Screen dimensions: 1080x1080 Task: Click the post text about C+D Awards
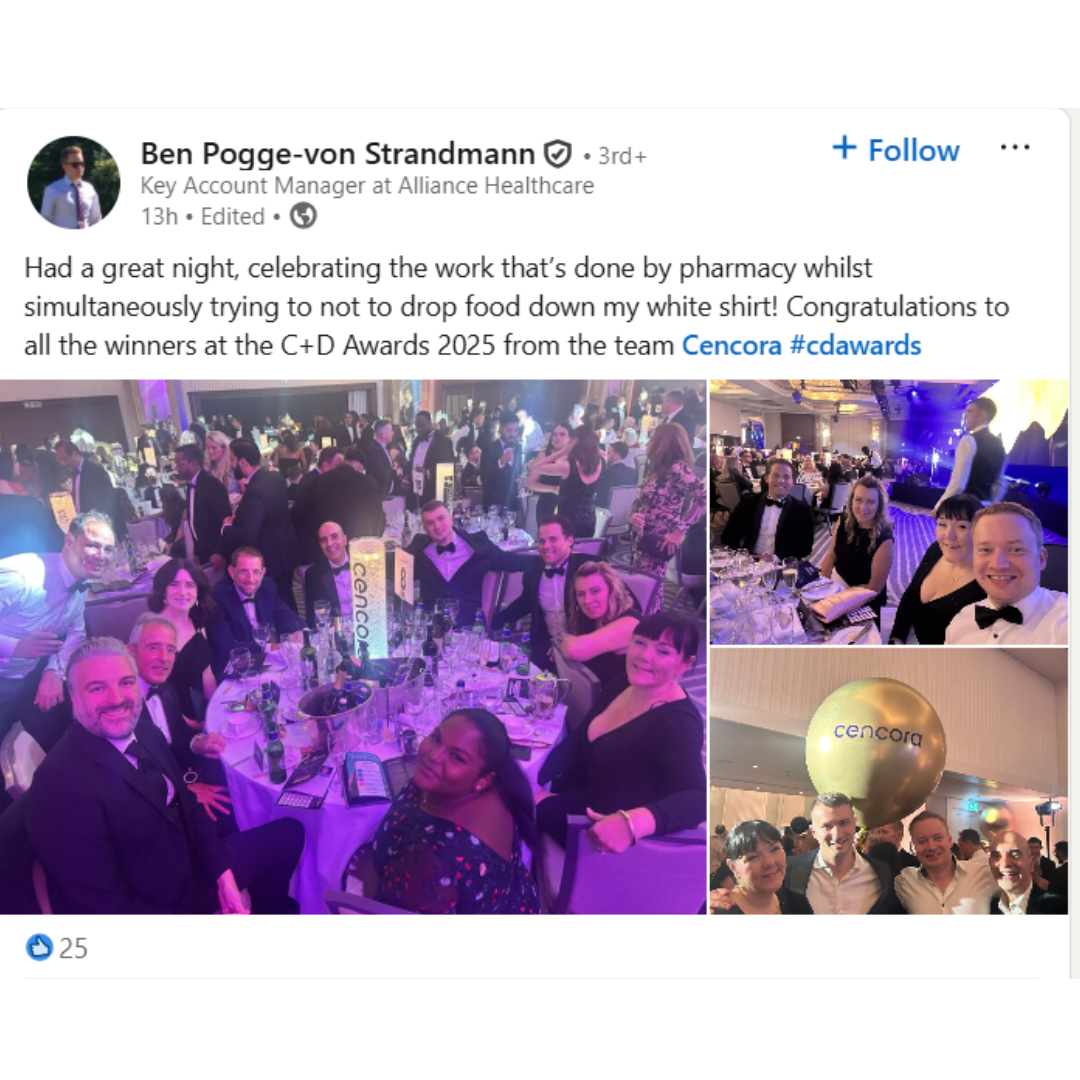(517, 307)
